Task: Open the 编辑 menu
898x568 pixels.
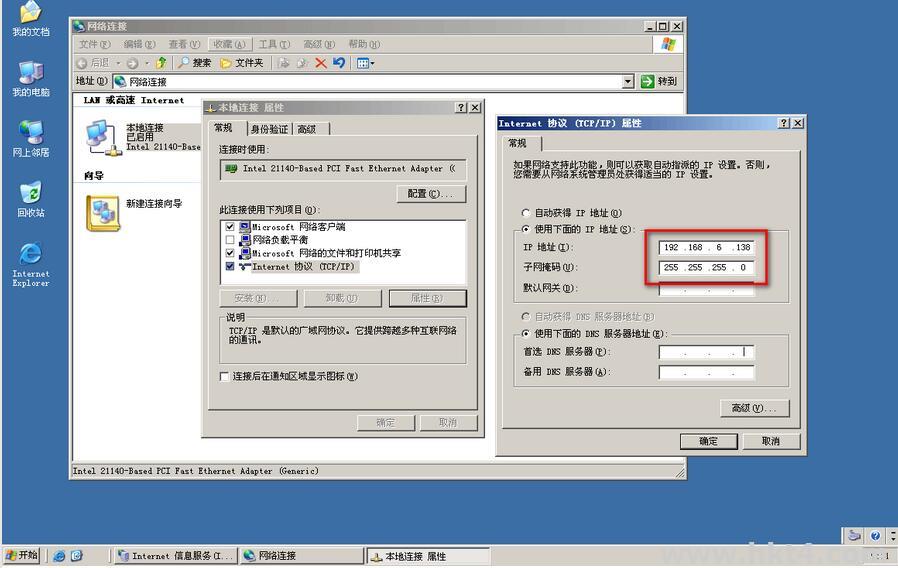Action: pyautogui.click(x=139, y=44)
